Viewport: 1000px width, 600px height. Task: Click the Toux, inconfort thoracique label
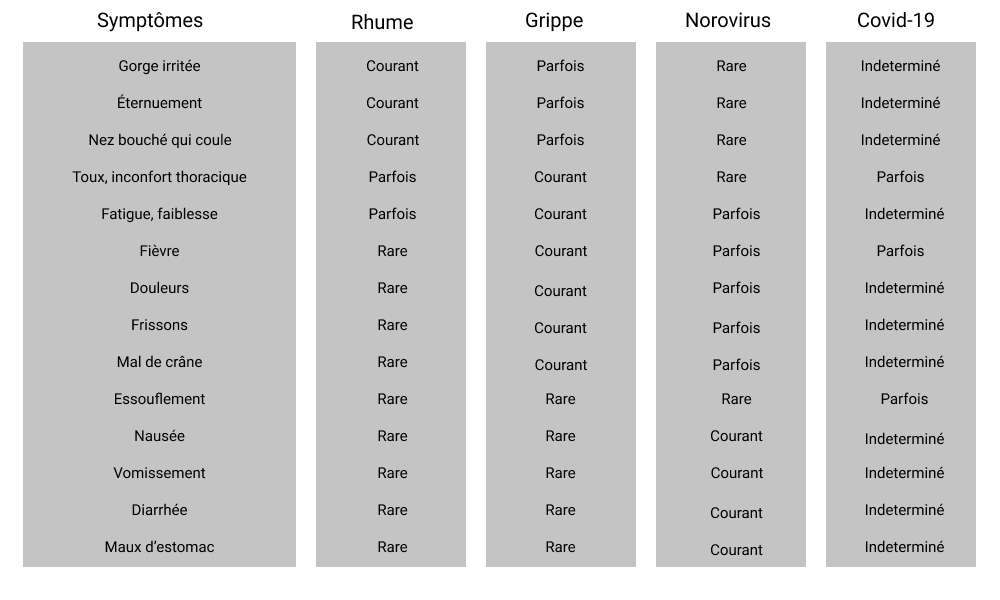click(x=159, y=177)
